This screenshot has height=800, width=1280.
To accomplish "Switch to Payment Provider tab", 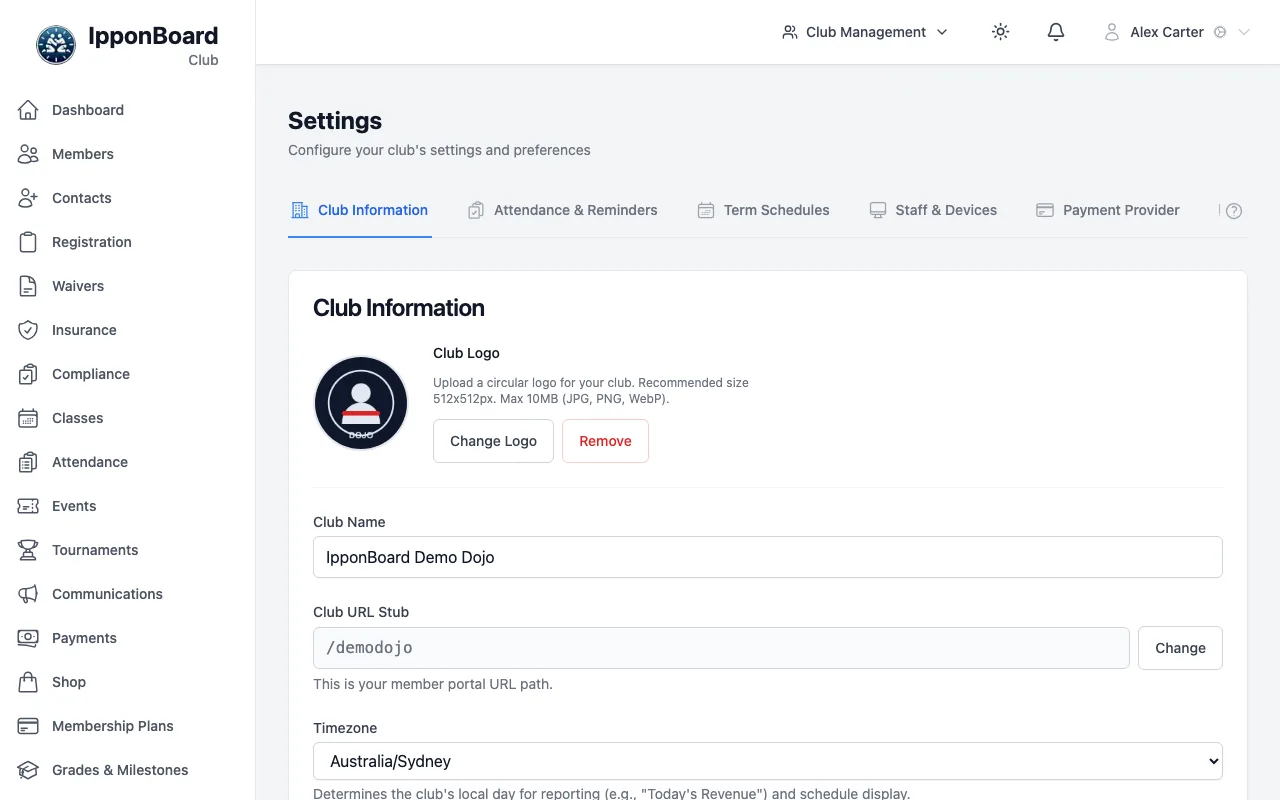I will tap(1108, 210).
